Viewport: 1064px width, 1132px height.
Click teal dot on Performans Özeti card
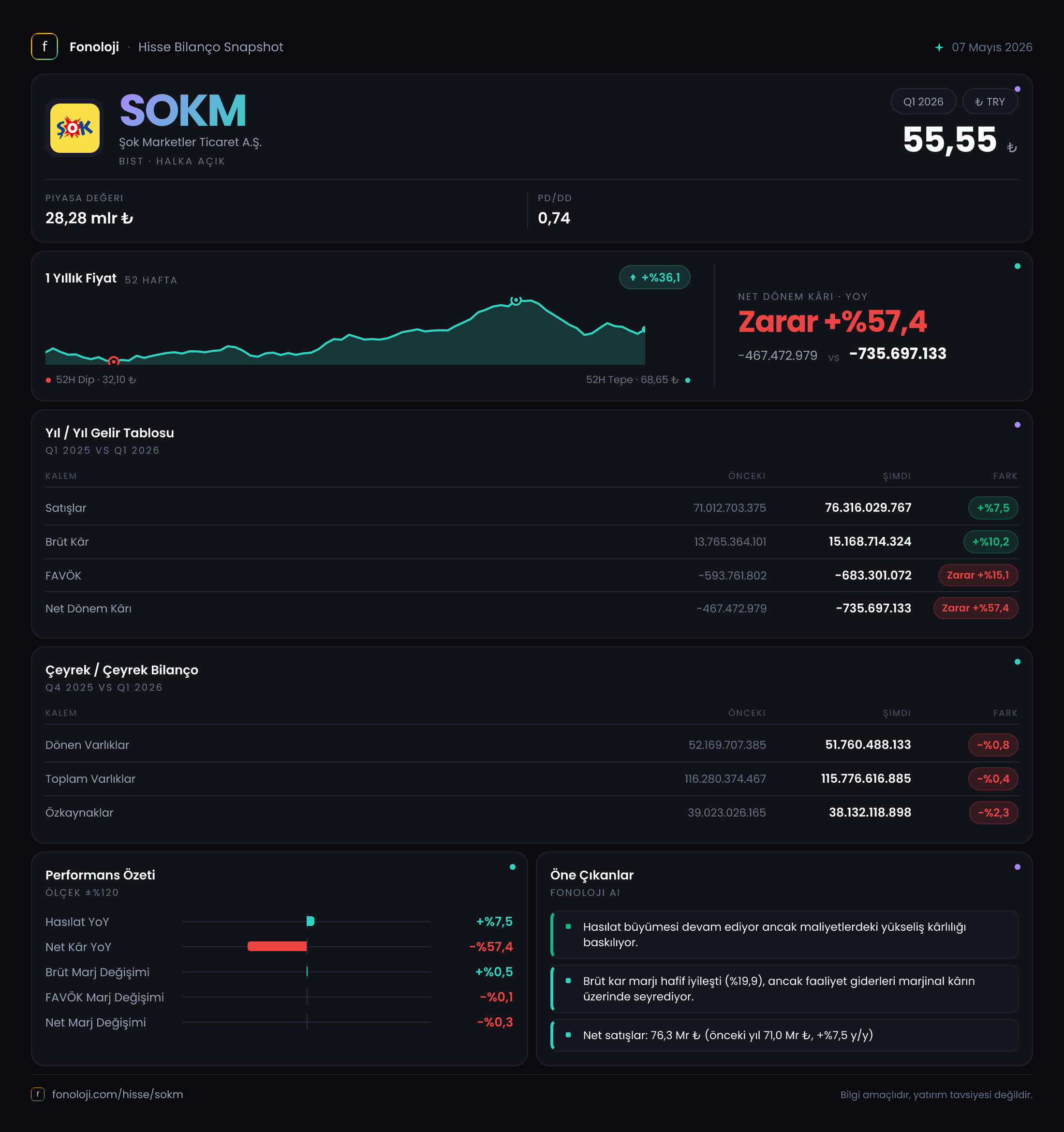(x=512, y=866)
